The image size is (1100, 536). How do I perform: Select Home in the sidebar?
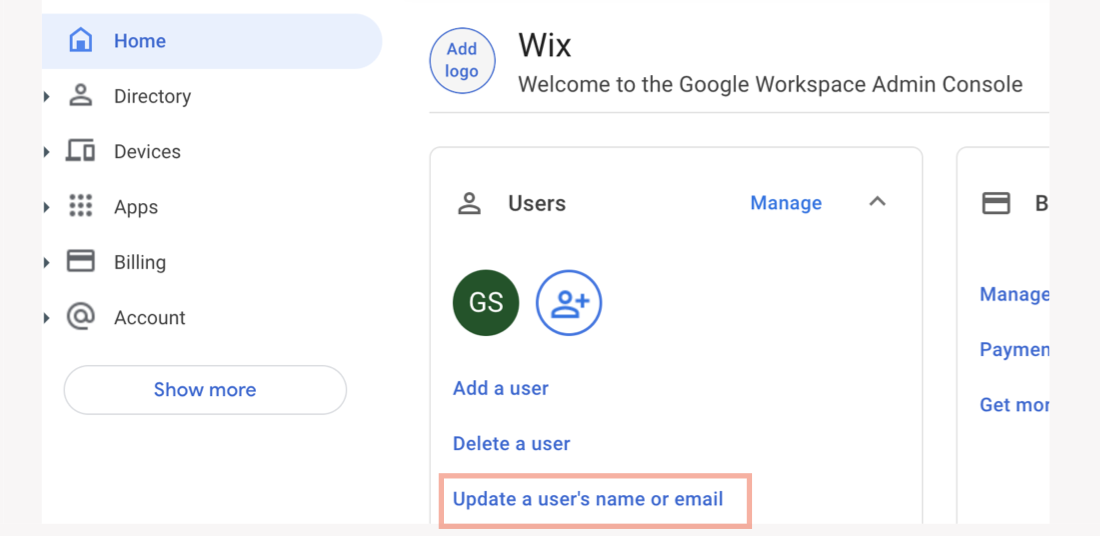click(x=212, y=41)
